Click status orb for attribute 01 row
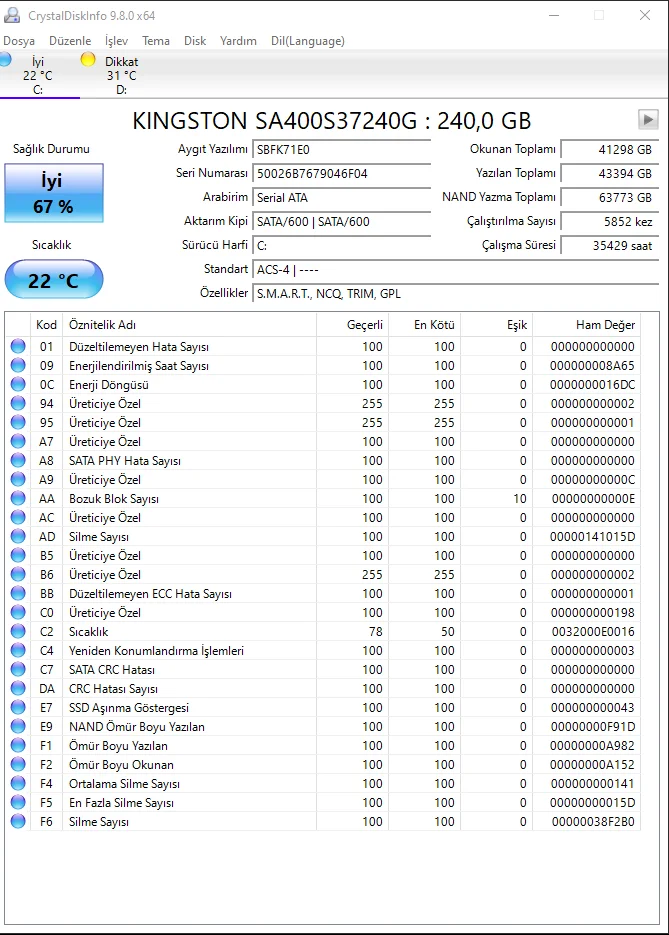This screenshot has width=669, height=935. pyautogui.click(x=18, y=346)
